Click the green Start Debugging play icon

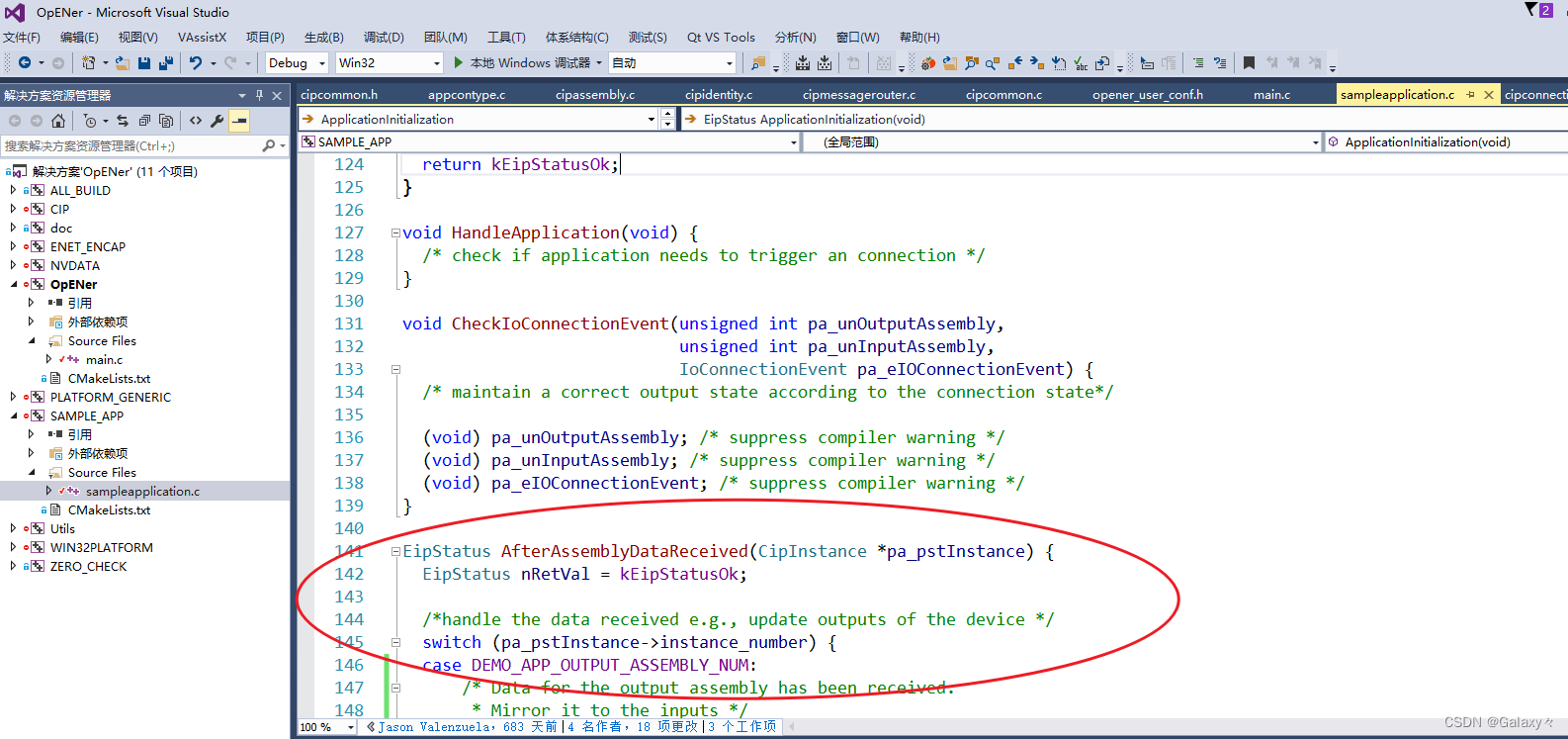tap(459, 62)
